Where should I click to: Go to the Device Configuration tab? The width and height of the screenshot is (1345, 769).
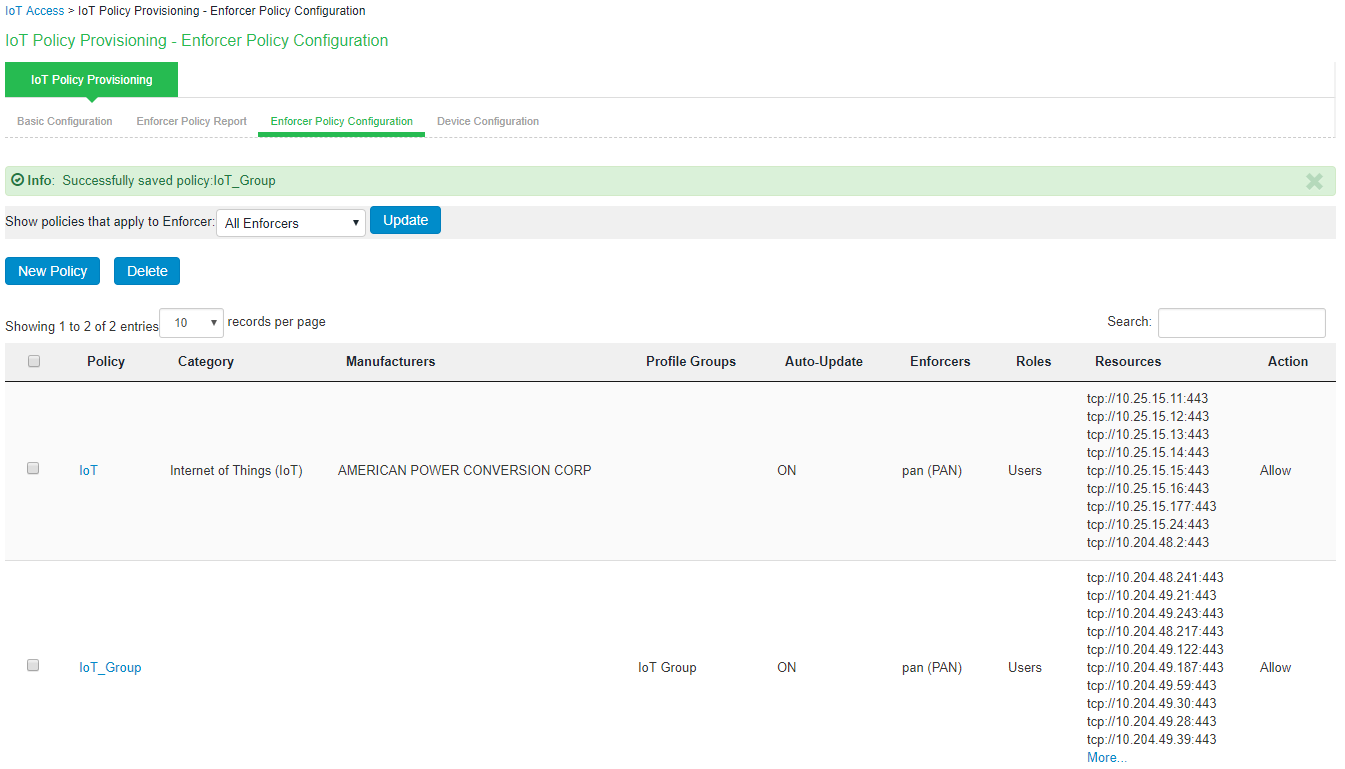coord(488,121)
